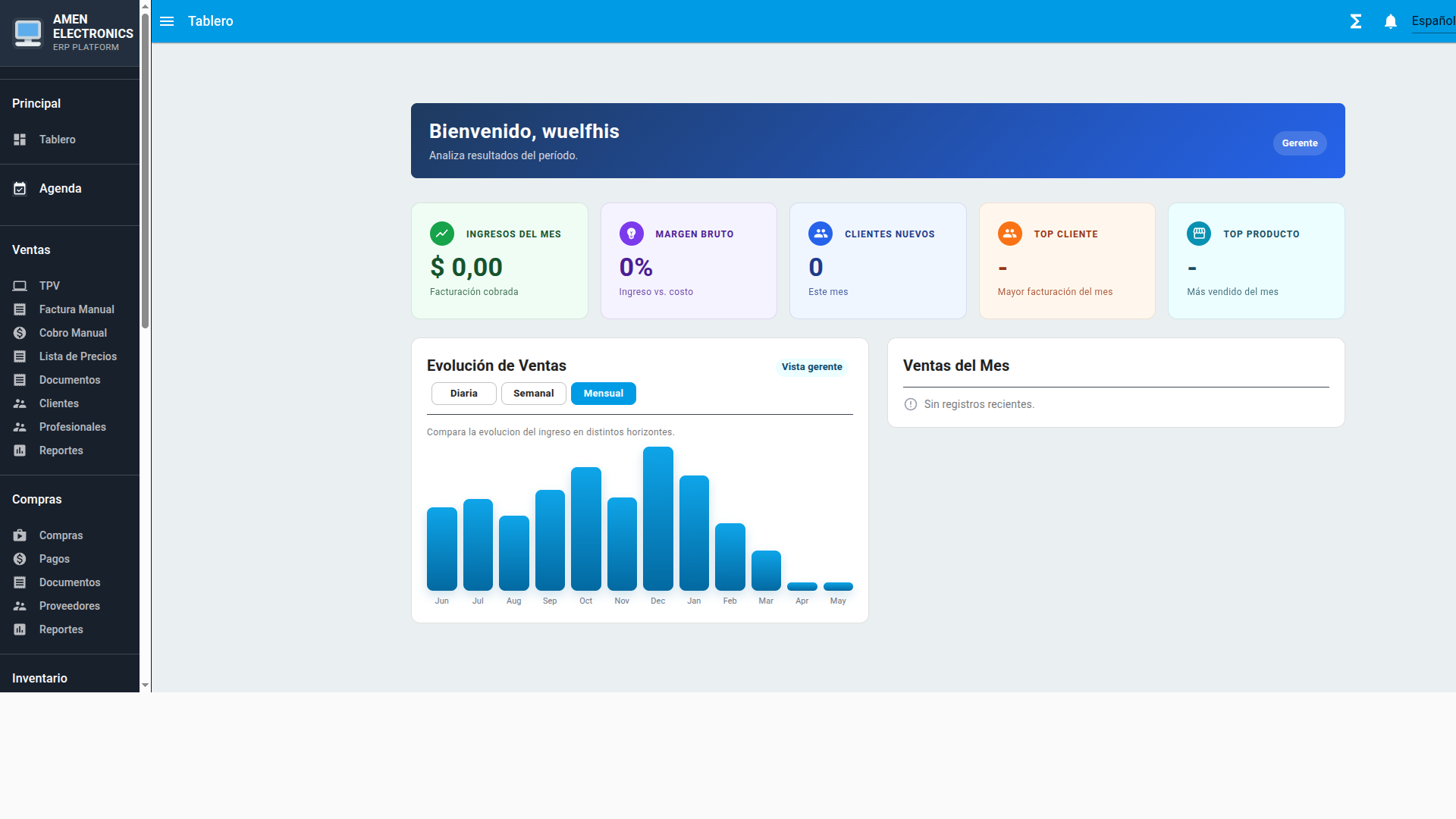Open the Compras menu entry under Compras heading

tap(70, 535)
